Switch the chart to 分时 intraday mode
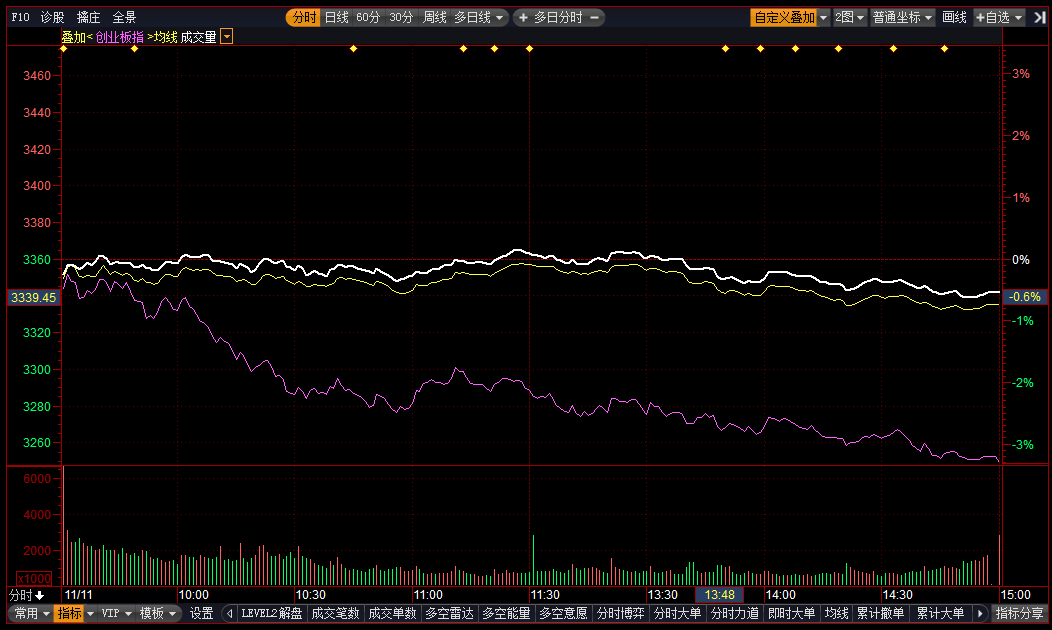The width and height of the screenshot is (1052, 630). coord(303,17)
